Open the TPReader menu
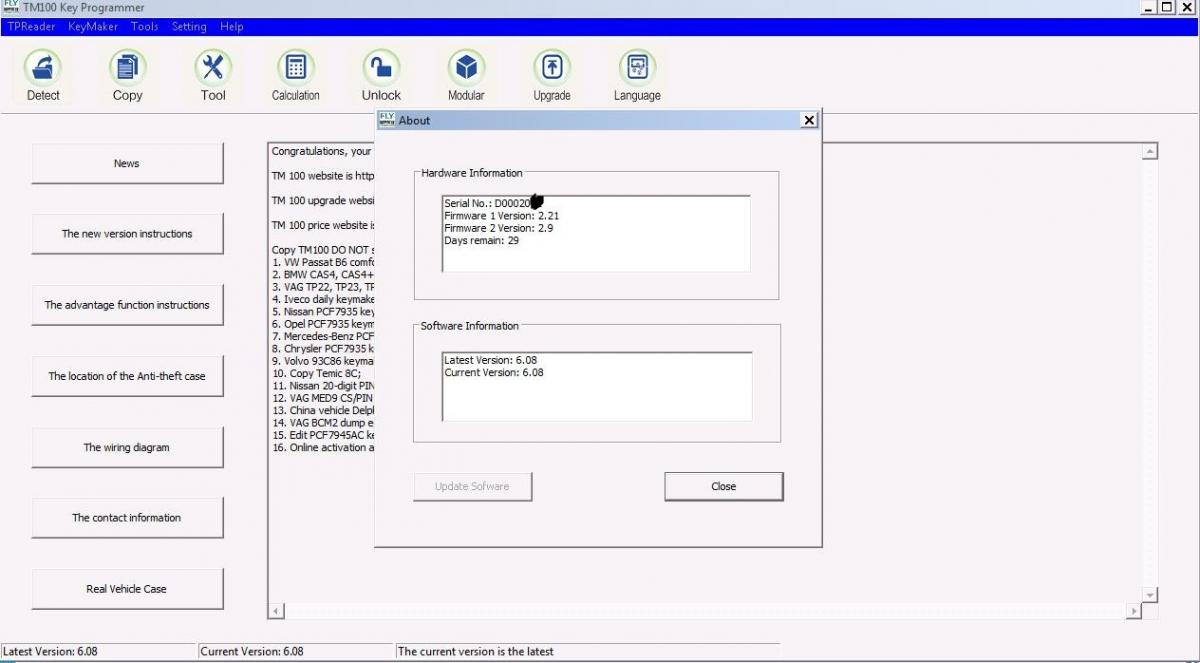 (x=32, y=27)
